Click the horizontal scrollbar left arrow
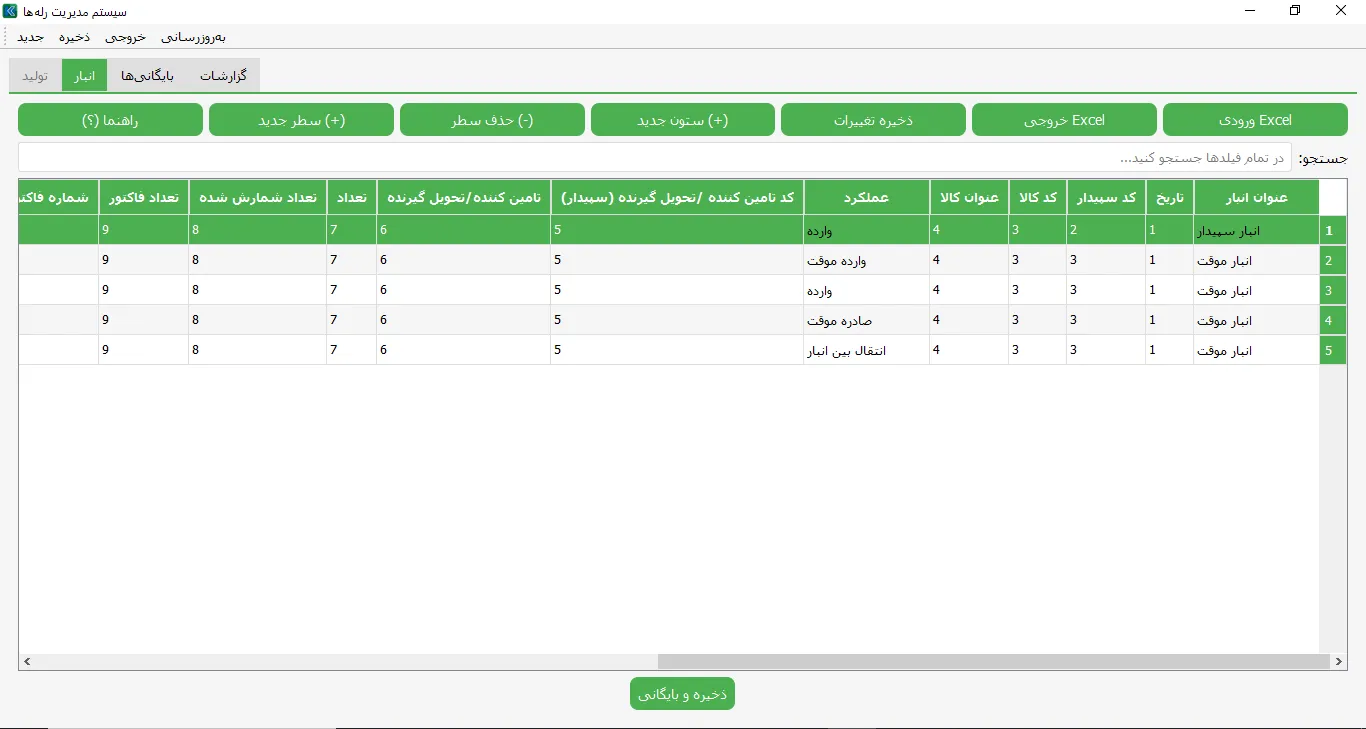The width and height of the screenshot is (1366, 729). (27, 662)
